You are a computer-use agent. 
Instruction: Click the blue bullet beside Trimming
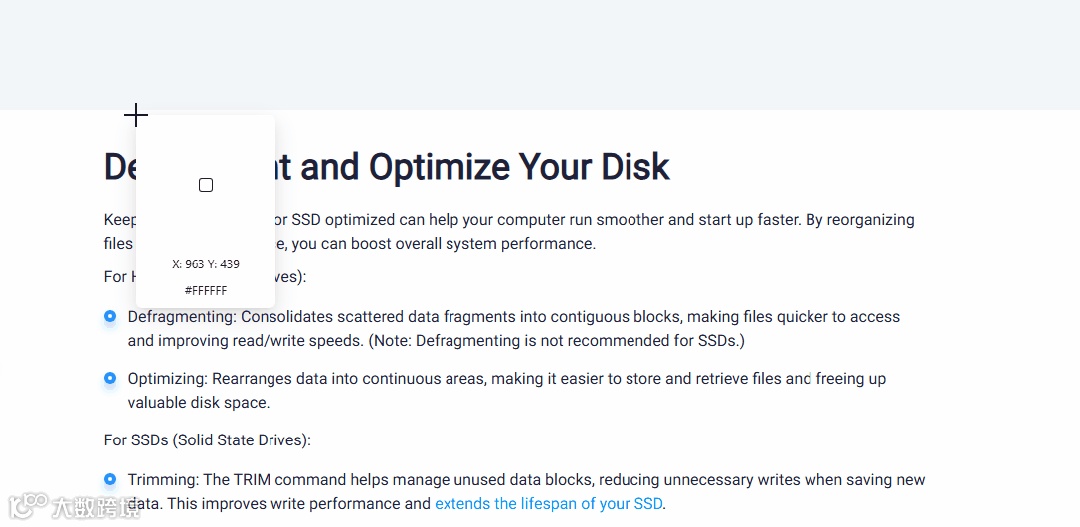click(110, 480)
